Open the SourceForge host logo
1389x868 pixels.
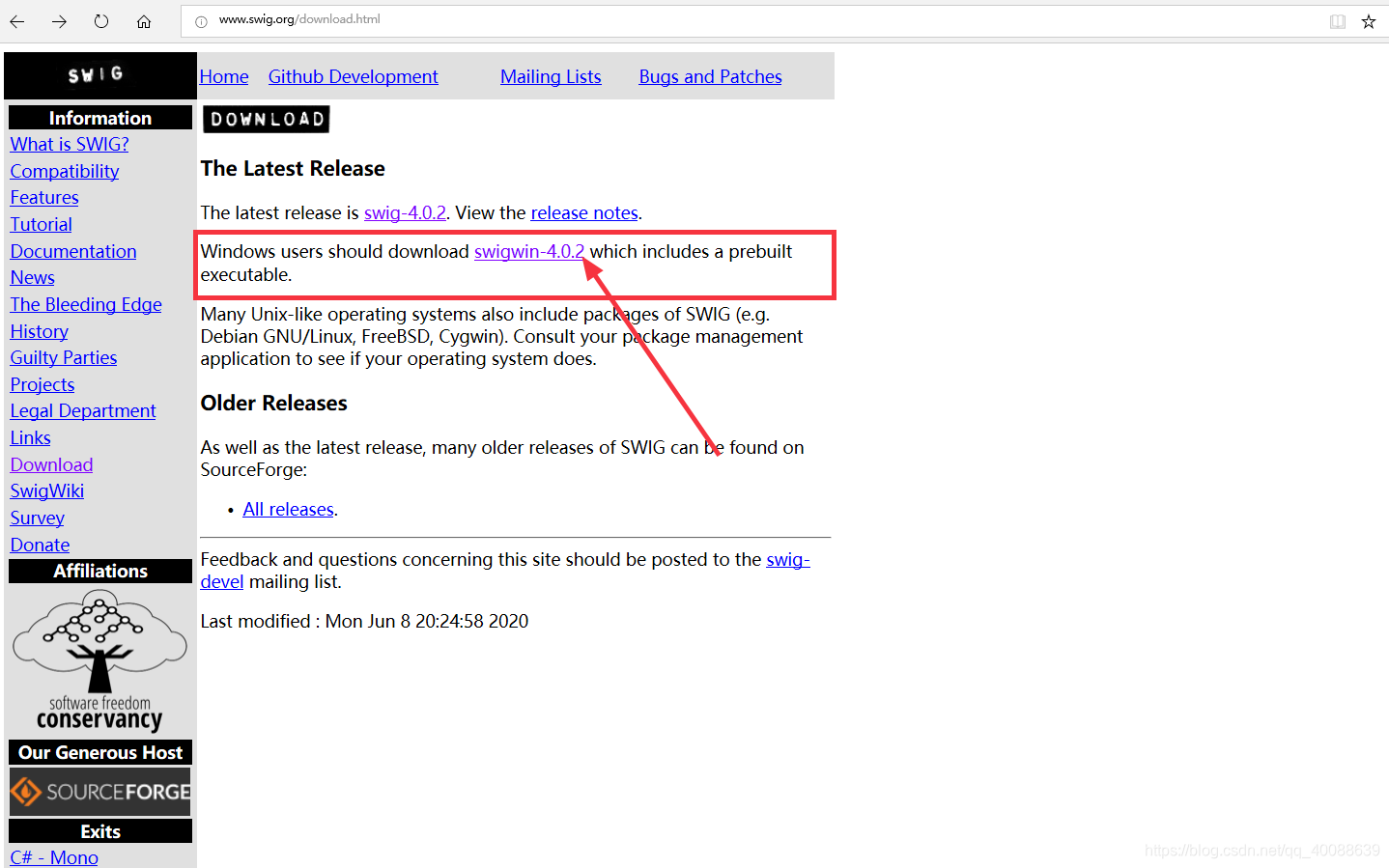[x=100, y=792]
